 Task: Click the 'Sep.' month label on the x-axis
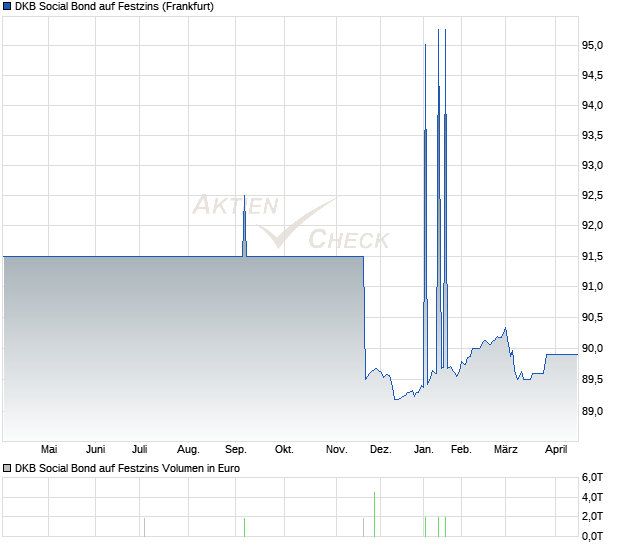point(236,449)
